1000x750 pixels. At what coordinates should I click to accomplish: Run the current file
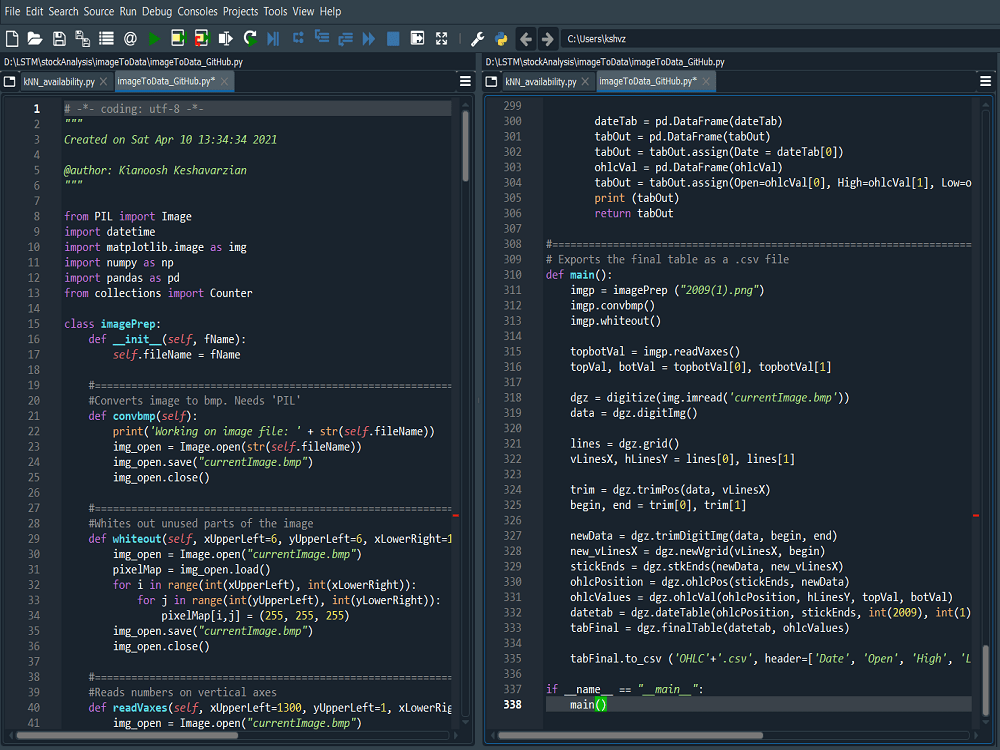coord(153,38)
